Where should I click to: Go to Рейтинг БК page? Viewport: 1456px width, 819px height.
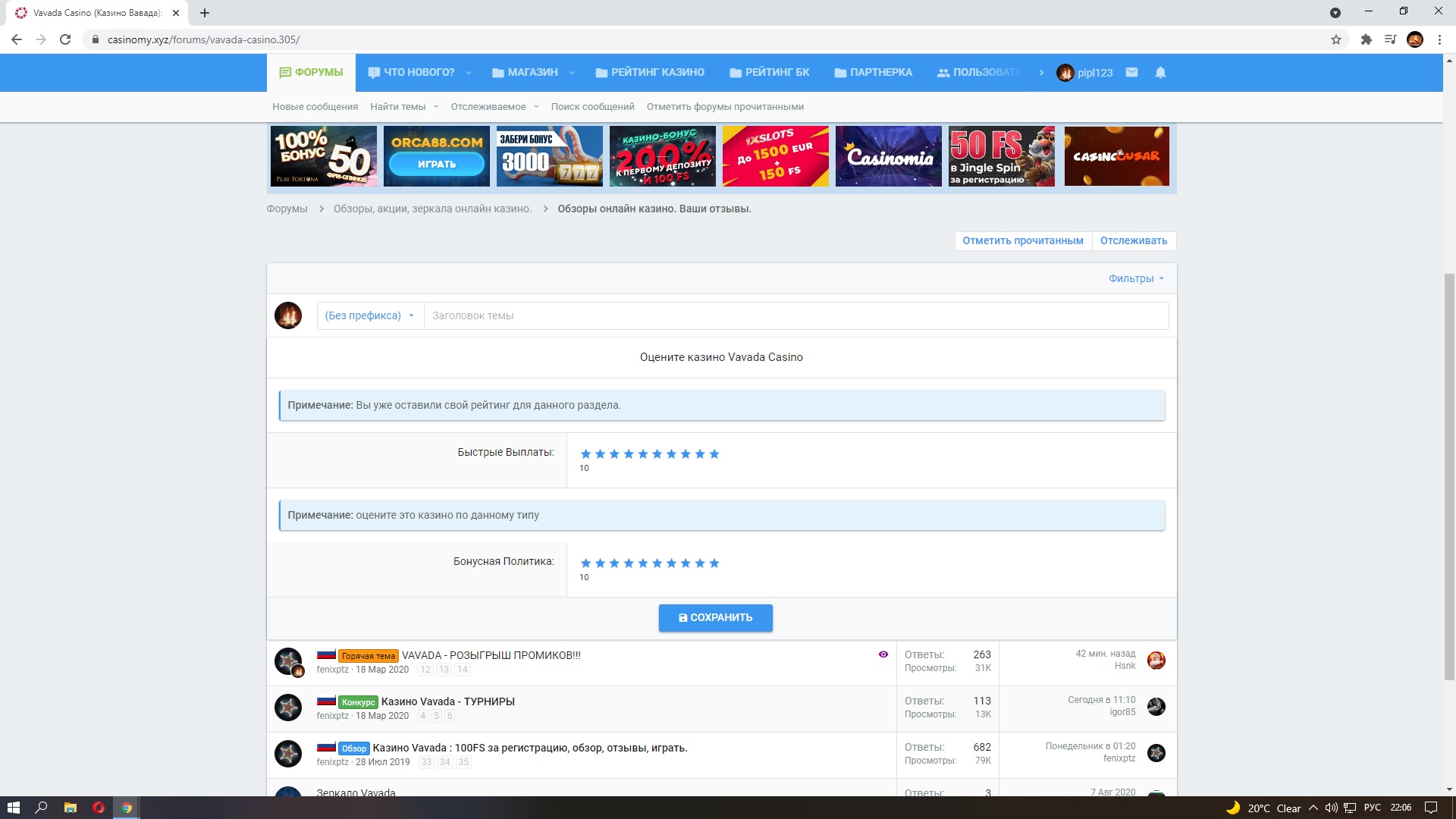769,73
